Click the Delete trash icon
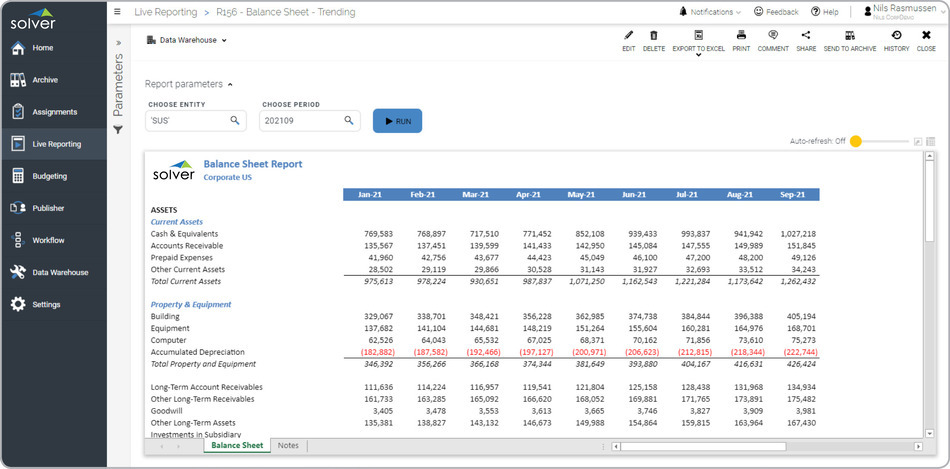Screen dimensions: 950x469 click(x=653, y=36)
